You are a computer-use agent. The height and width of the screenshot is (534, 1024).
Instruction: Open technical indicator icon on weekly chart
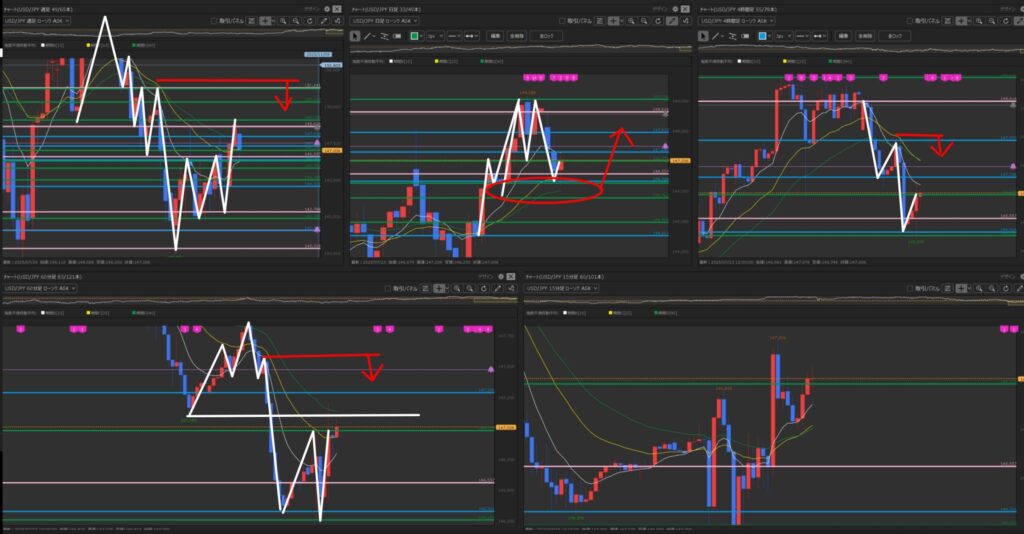coord(338,21)
